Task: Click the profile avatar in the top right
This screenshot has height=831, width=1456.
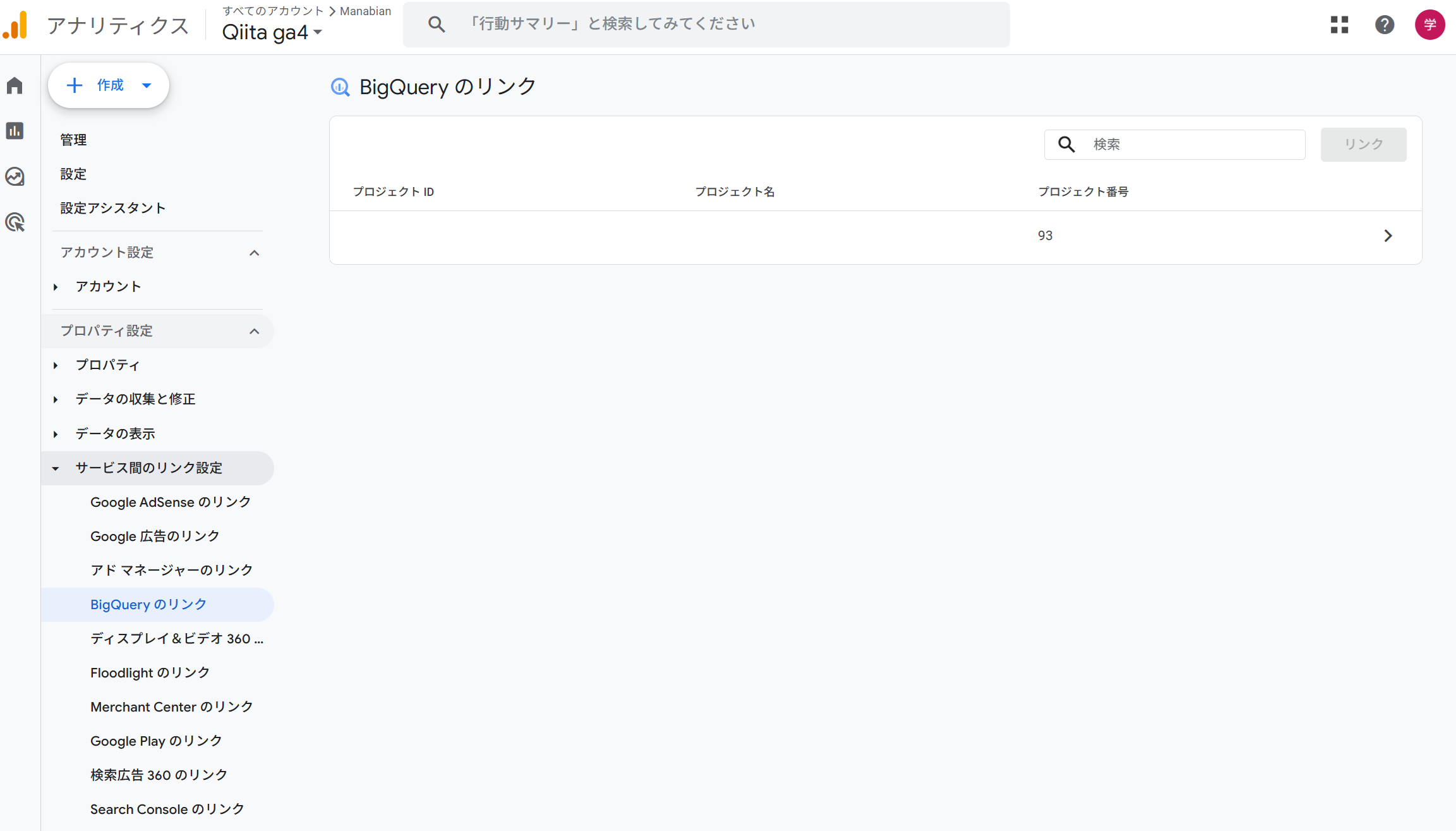Action: [1429, 25]
